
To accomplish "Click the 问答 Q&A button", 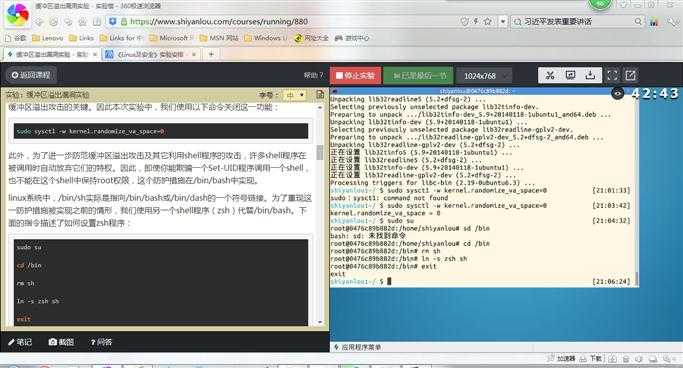I will (101, 342).
